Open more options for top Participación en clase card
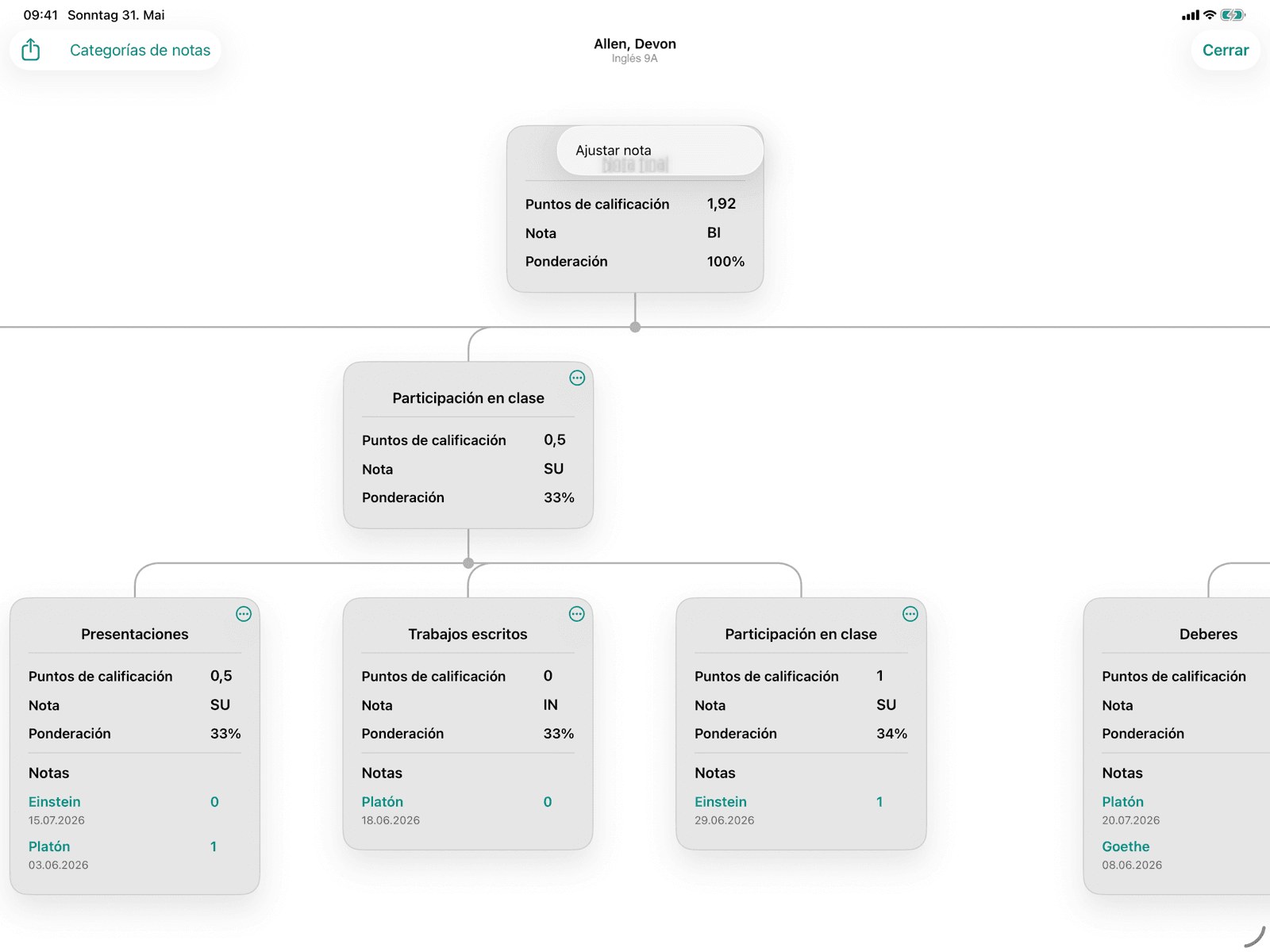Viewport: 1270px width, 952px height. [x=577, y=378]
